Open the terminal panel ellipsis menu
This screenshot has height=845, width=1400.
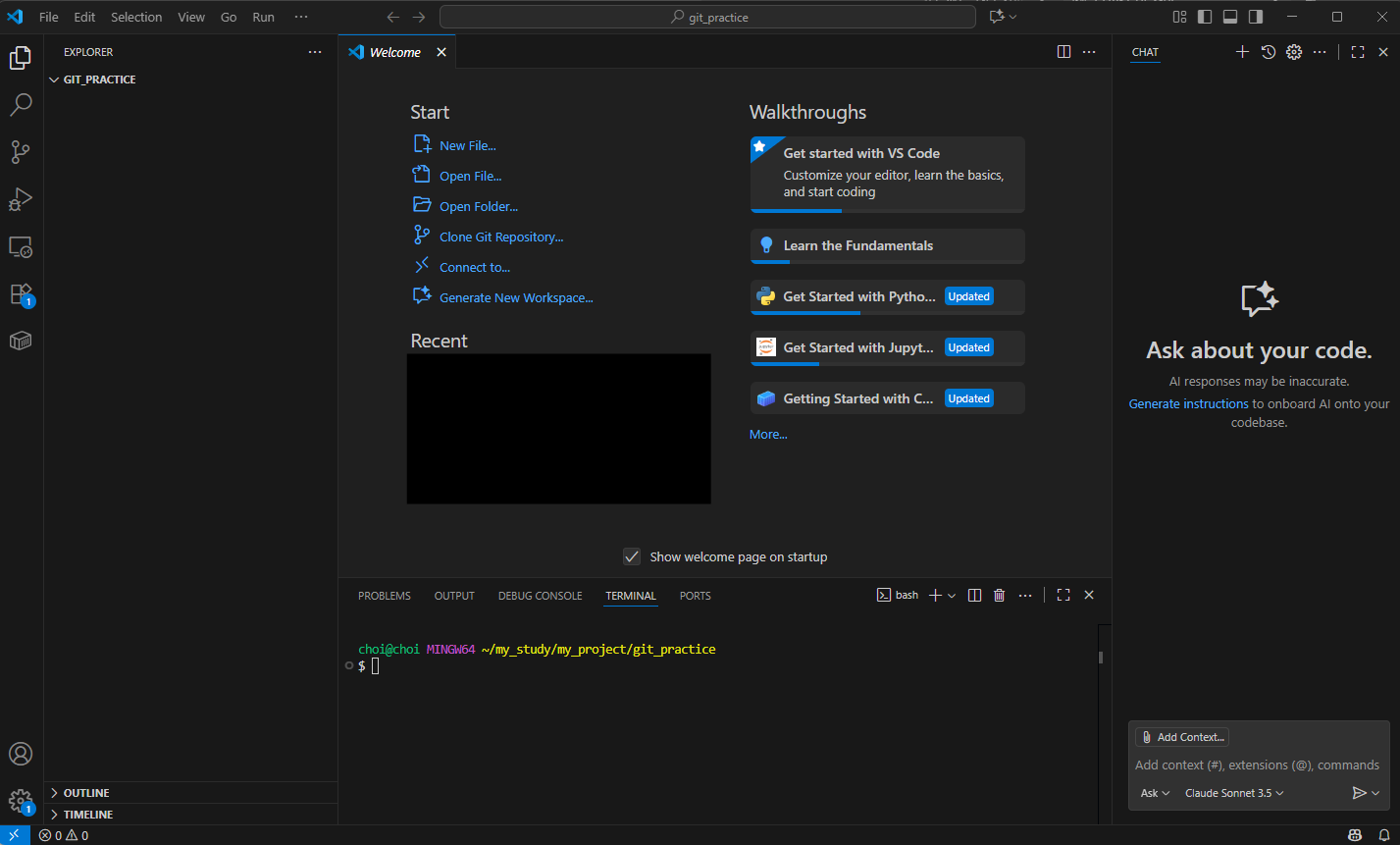[1025, 595]
